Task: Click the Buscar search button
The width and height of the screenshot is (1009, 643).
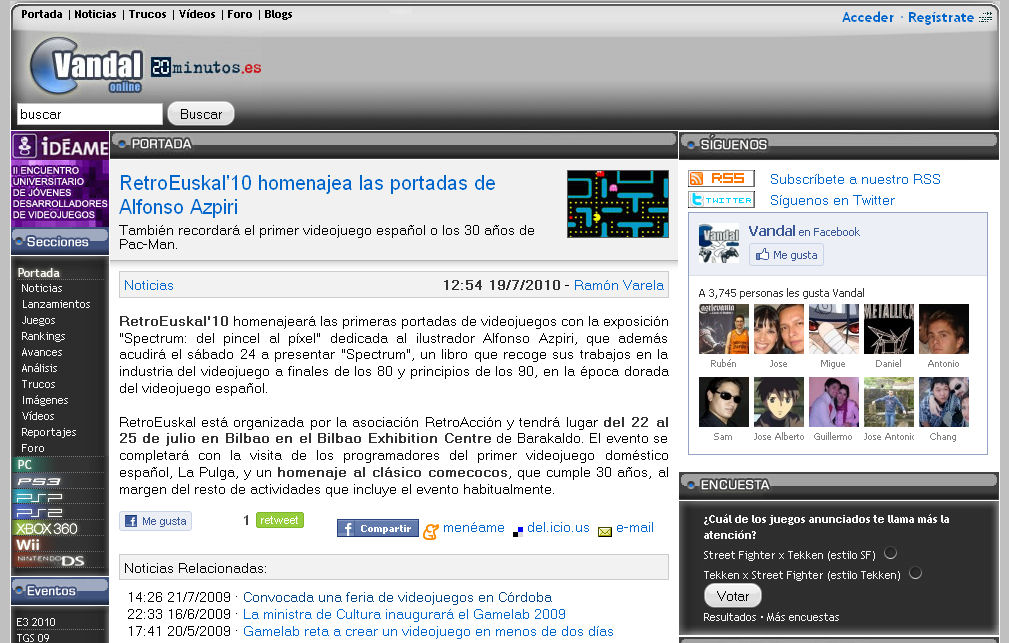Action: pyautogui.click(x=201, y=114)
